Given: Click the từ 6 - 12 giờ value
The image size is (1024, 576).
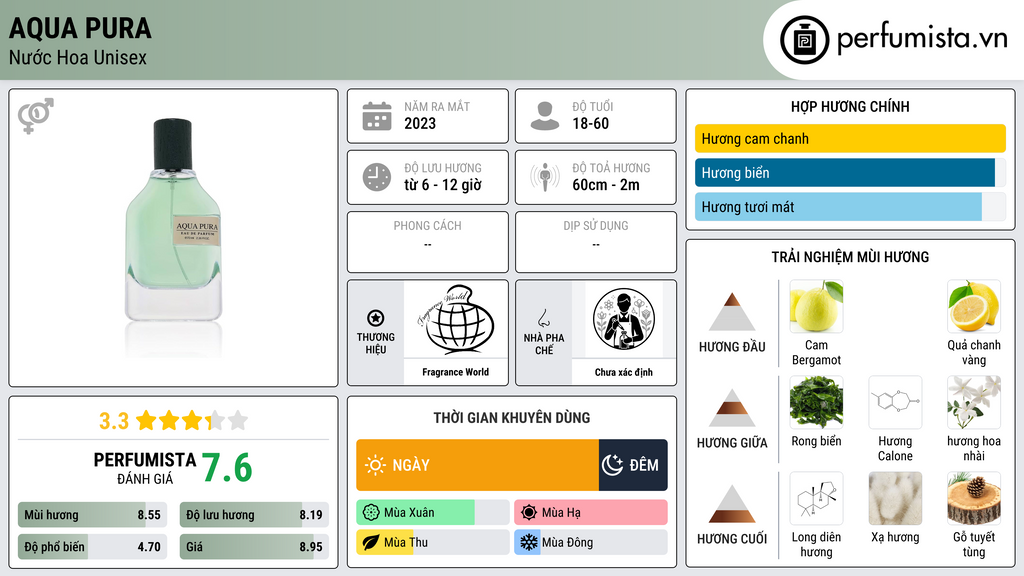Looking at the screenshot, I should pyautogui.click(x=443, y=185).
